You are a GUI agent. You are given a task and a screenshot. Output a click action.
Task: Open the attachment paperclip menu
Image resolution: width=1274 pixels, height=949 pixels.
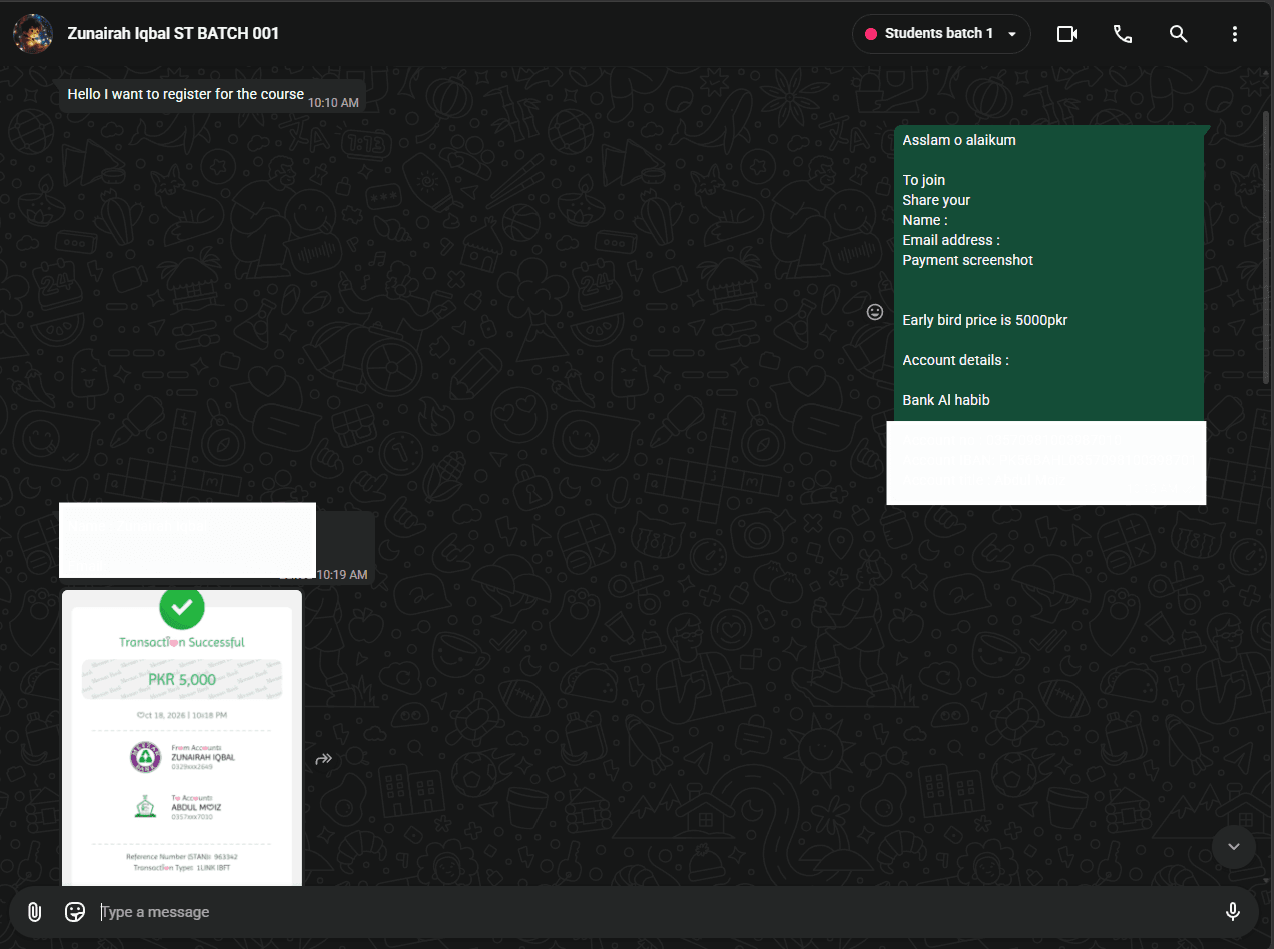point(34,912)
